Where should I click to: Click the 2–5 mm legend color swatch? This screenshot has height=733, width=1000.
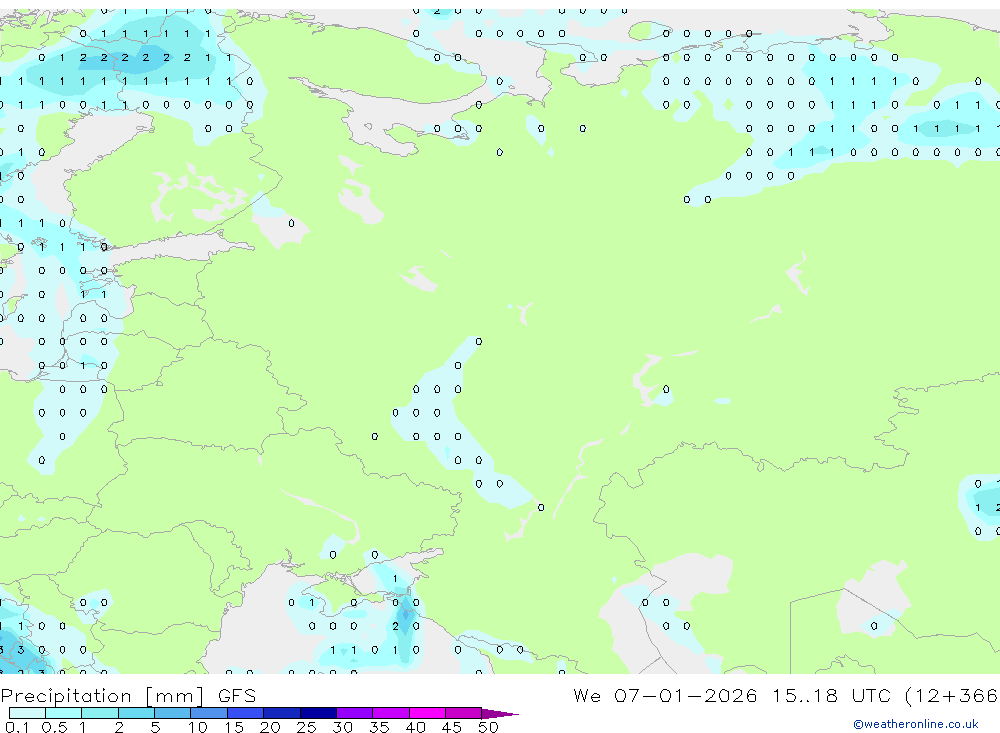pos(136,713)
